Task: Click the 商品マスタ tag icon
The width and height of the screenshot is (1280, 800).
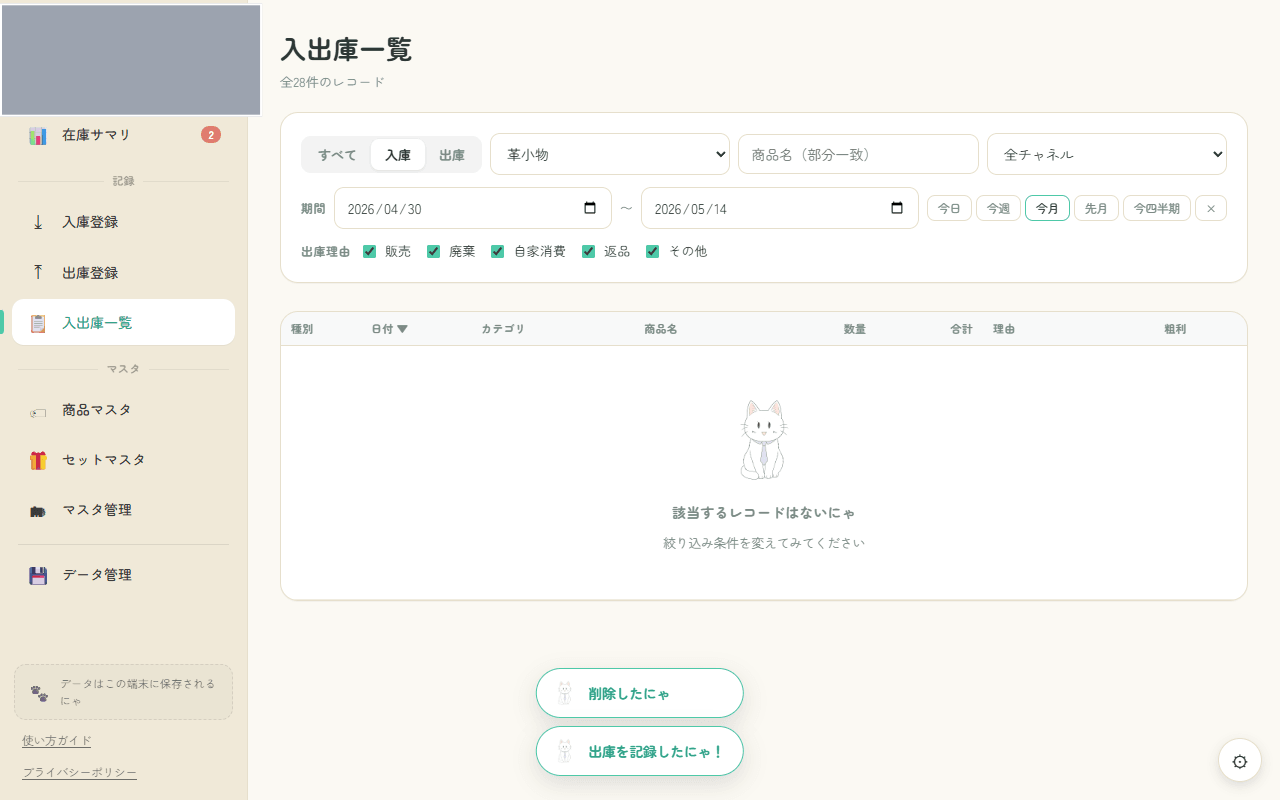Action: [38, 410]
